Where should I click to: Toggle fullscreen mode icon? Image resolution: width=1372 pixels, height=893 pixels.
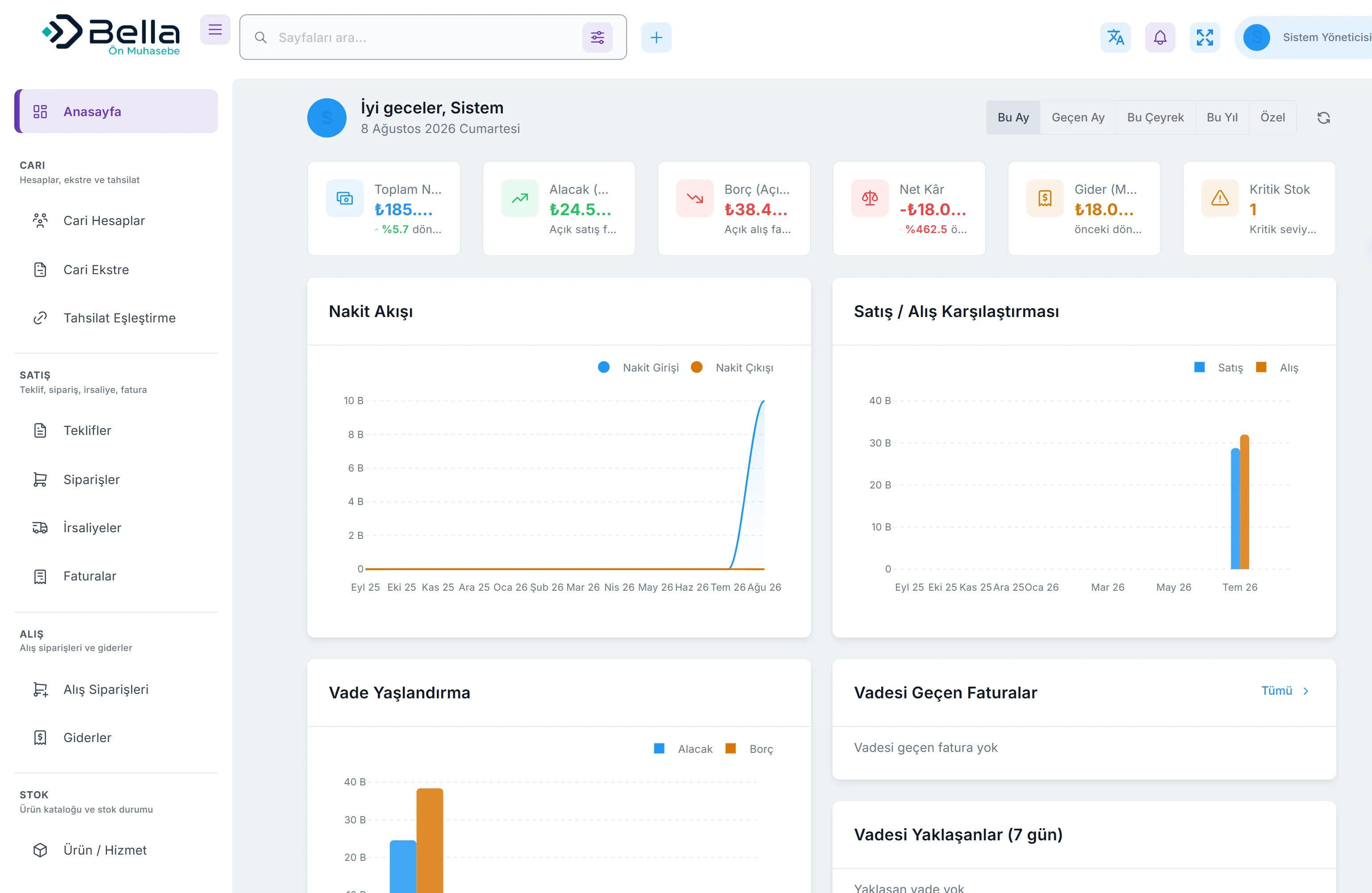(1205, 38)
